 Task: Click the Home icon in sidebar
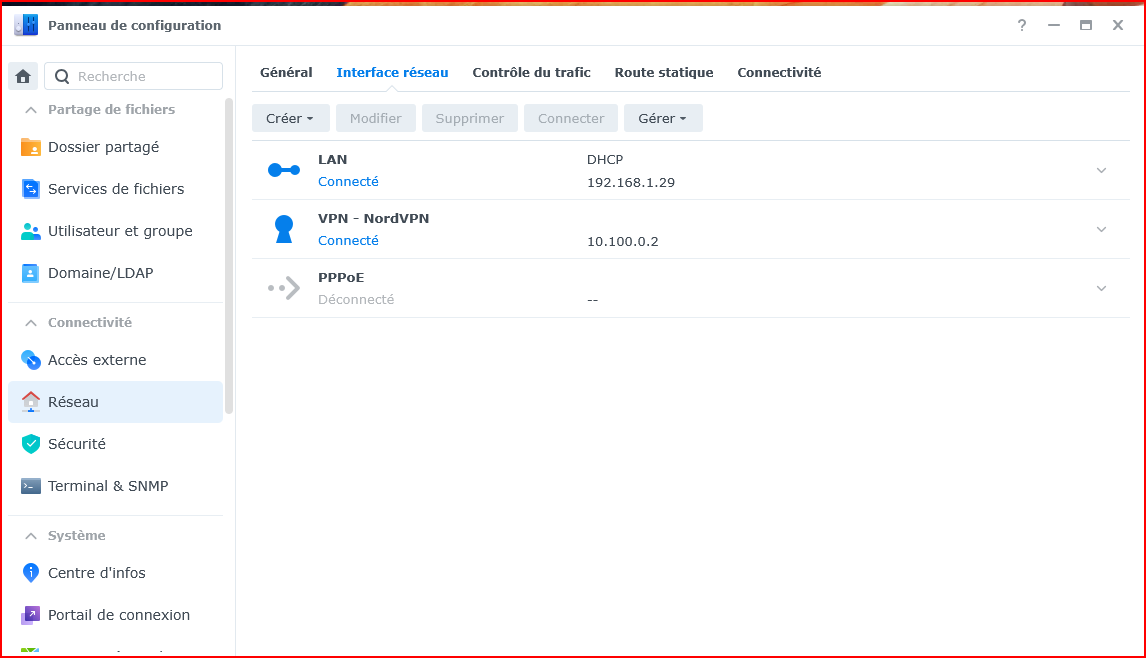coord(23,76)
